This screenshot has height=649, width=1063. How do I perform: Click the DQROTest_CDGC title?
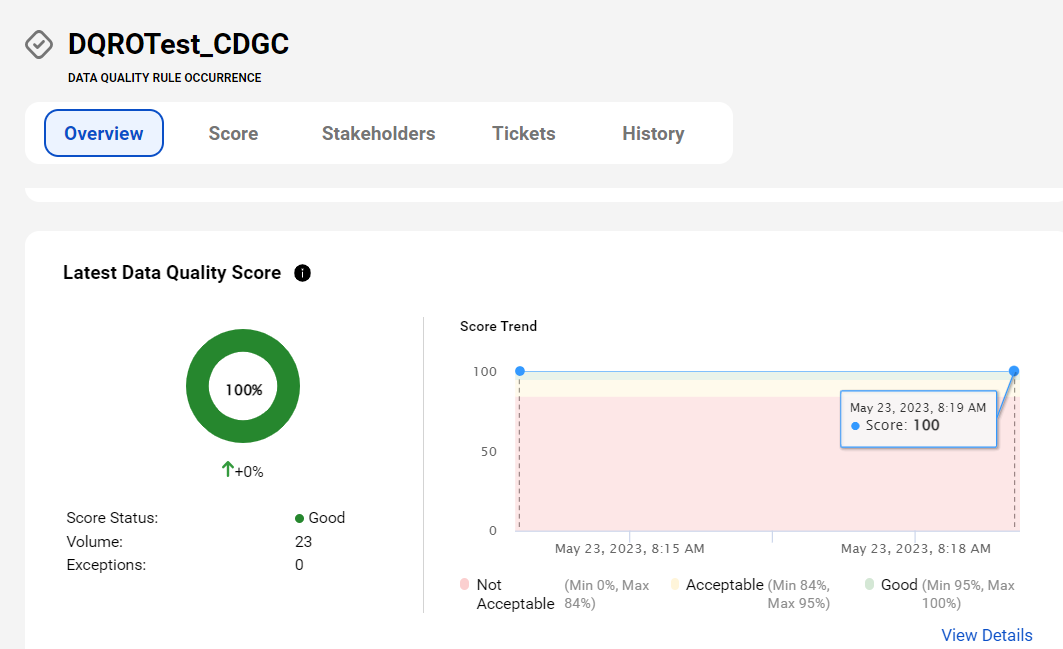(178, 44)
